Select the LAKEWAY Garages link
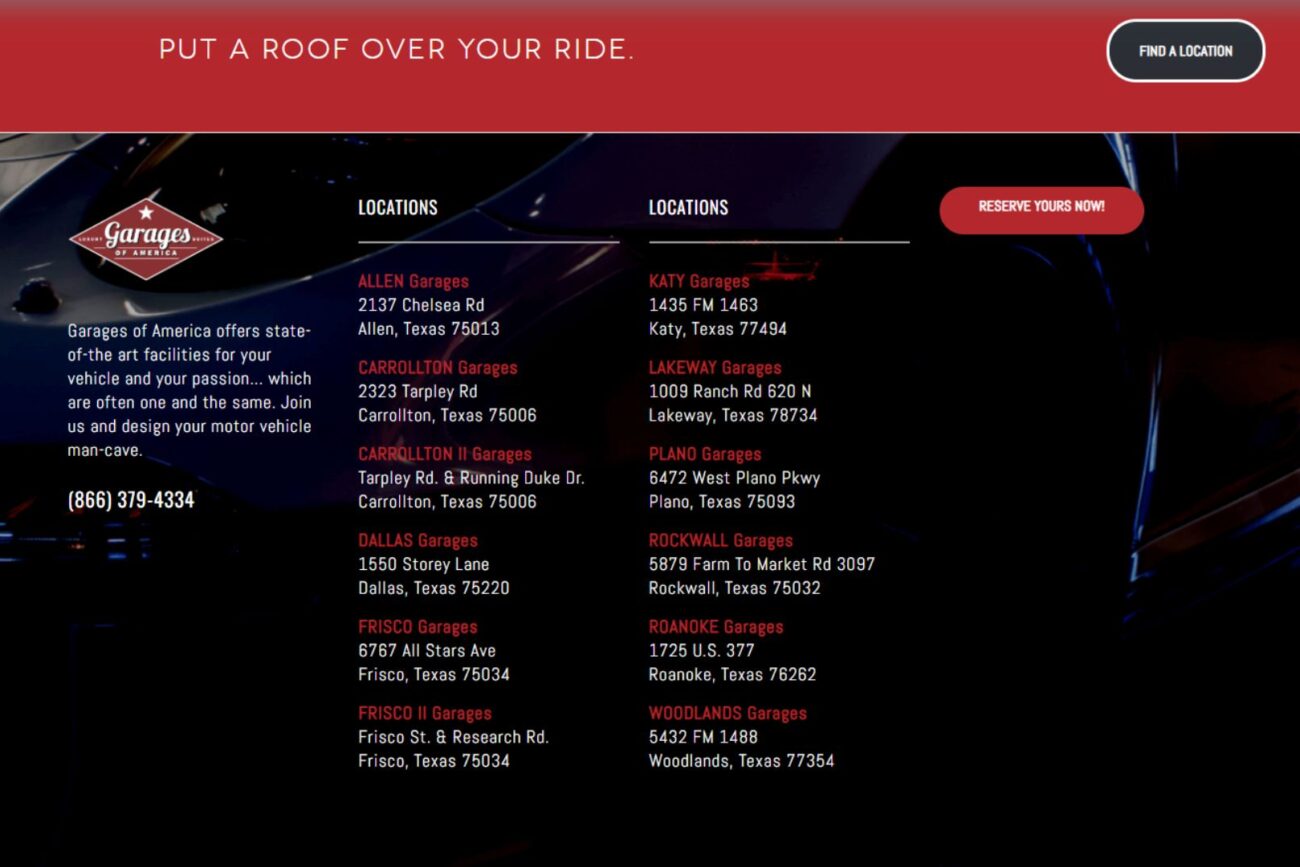 tap(715, 368)
